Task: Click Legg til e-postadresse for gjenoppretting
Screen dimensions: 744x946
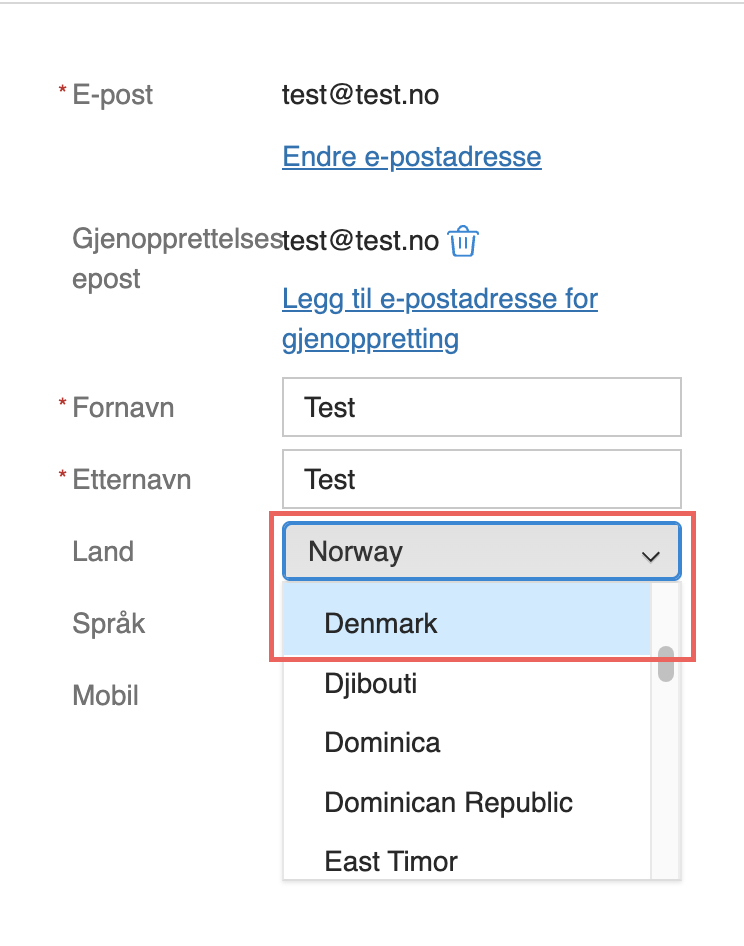Action: pyautogui.click(x=440, y=319)
